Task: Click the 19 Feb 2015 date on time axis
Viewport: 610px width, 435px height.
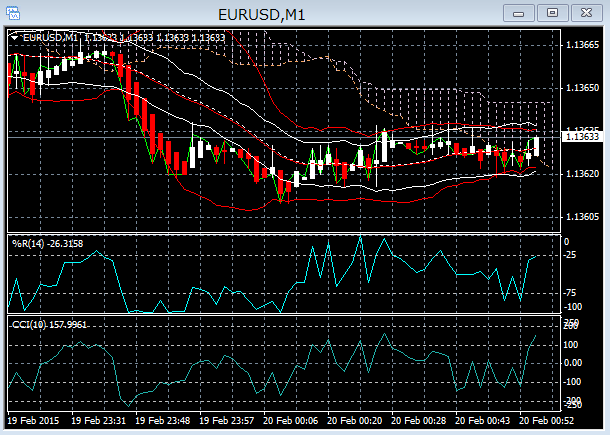Action: pos(35,420)
